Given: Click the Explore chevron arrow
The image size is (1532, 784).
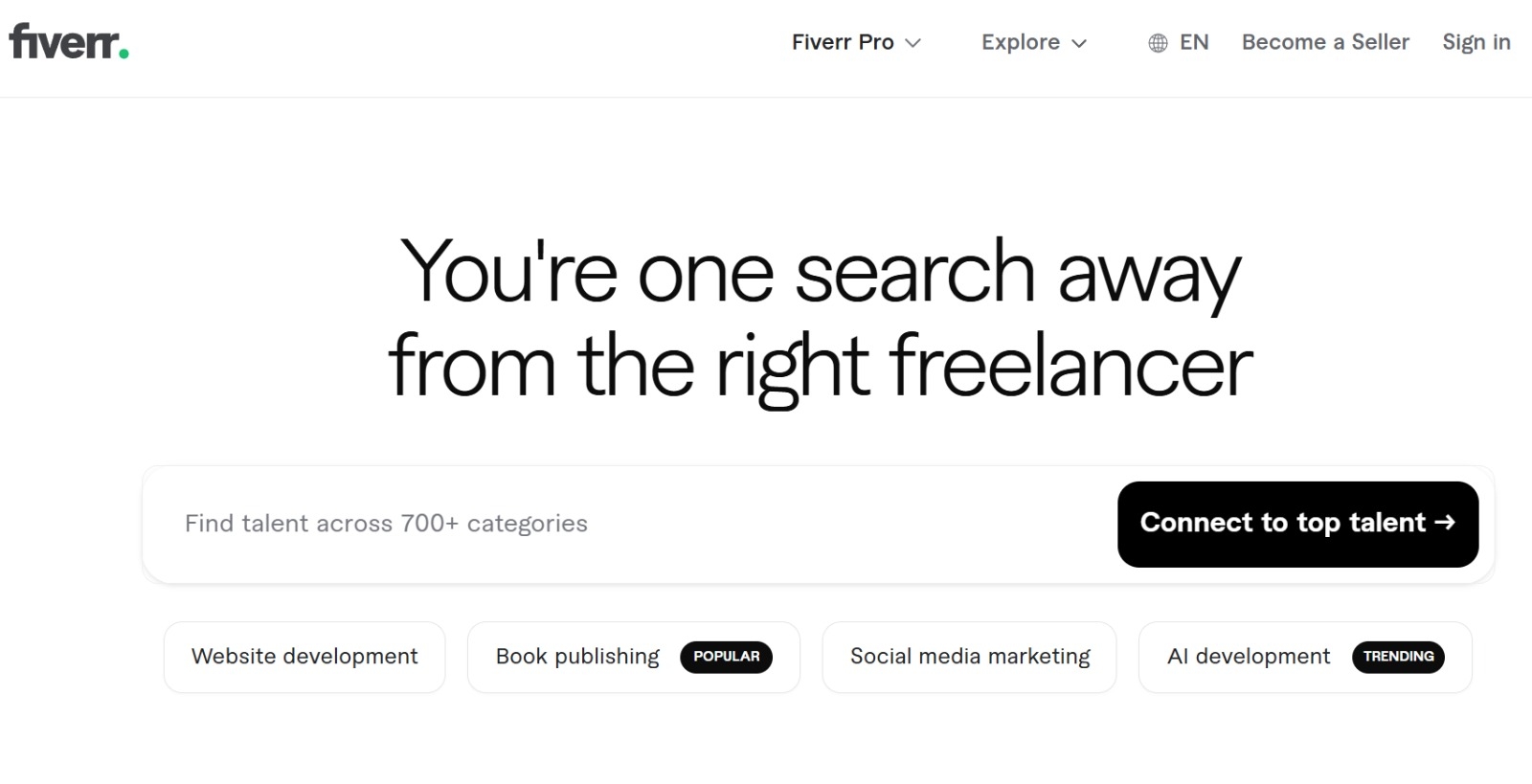Looking at the screenshot, I should click(1080, 44).
